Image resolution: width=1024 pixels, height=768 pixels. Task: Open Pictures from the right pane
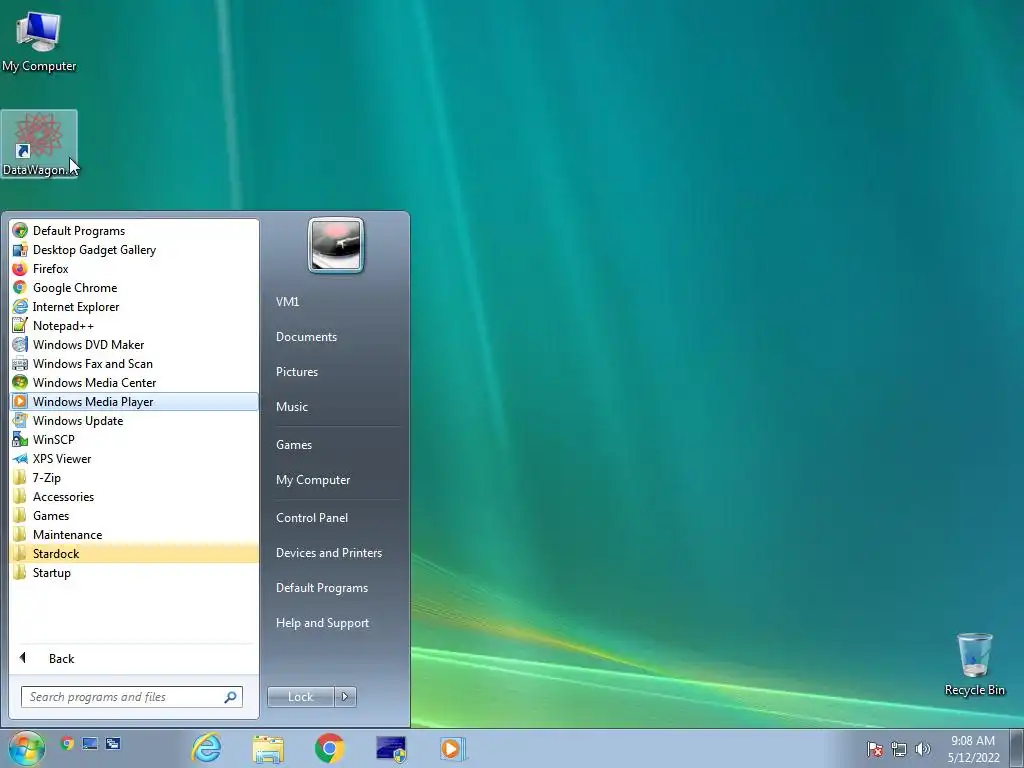(296, 372)
